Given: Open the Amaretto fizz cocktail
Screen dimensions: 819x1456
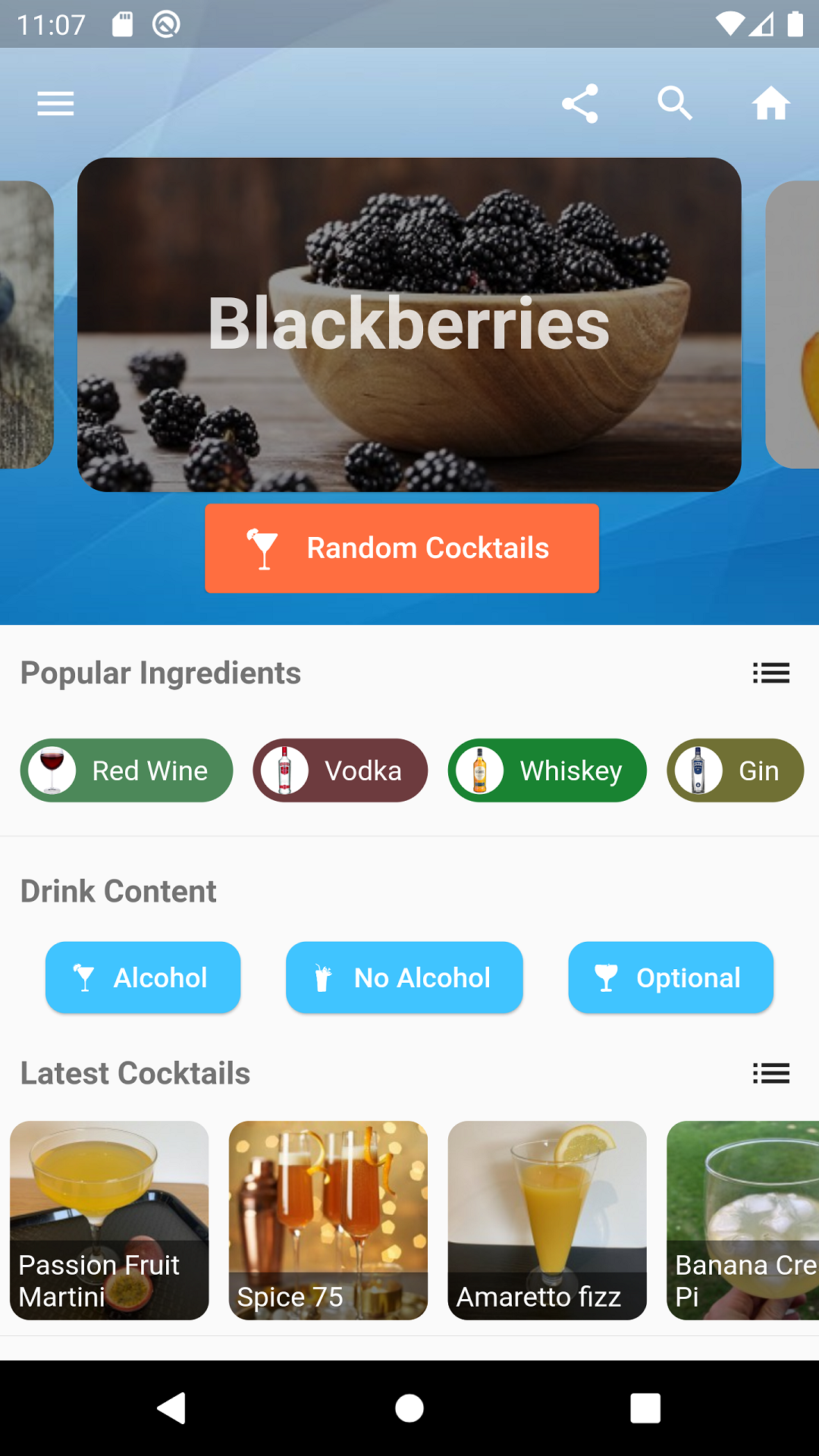Looking at the screenshot, I should (x=548, y=1220).
